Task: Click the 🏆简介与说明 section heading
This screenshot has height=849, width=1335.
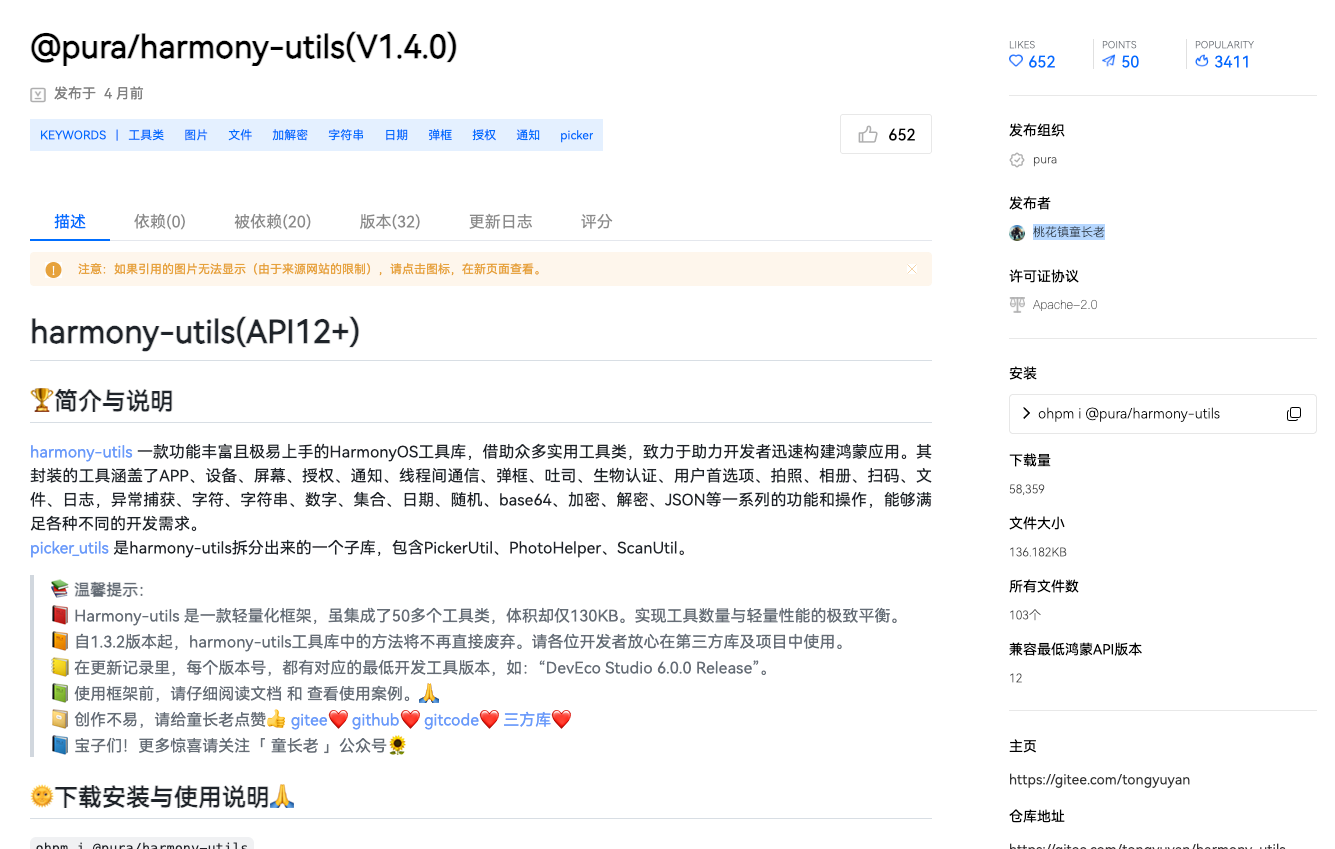Action: tap(102, 402)
